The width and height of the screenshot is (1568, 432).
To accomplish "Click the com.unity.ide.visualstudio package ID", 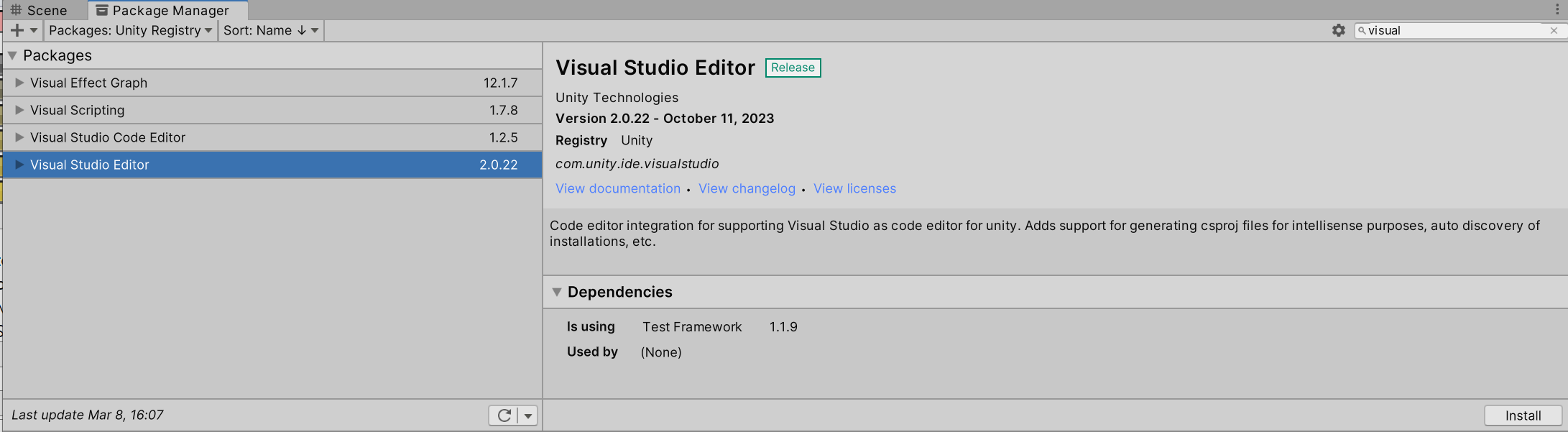I will (637, 164).
